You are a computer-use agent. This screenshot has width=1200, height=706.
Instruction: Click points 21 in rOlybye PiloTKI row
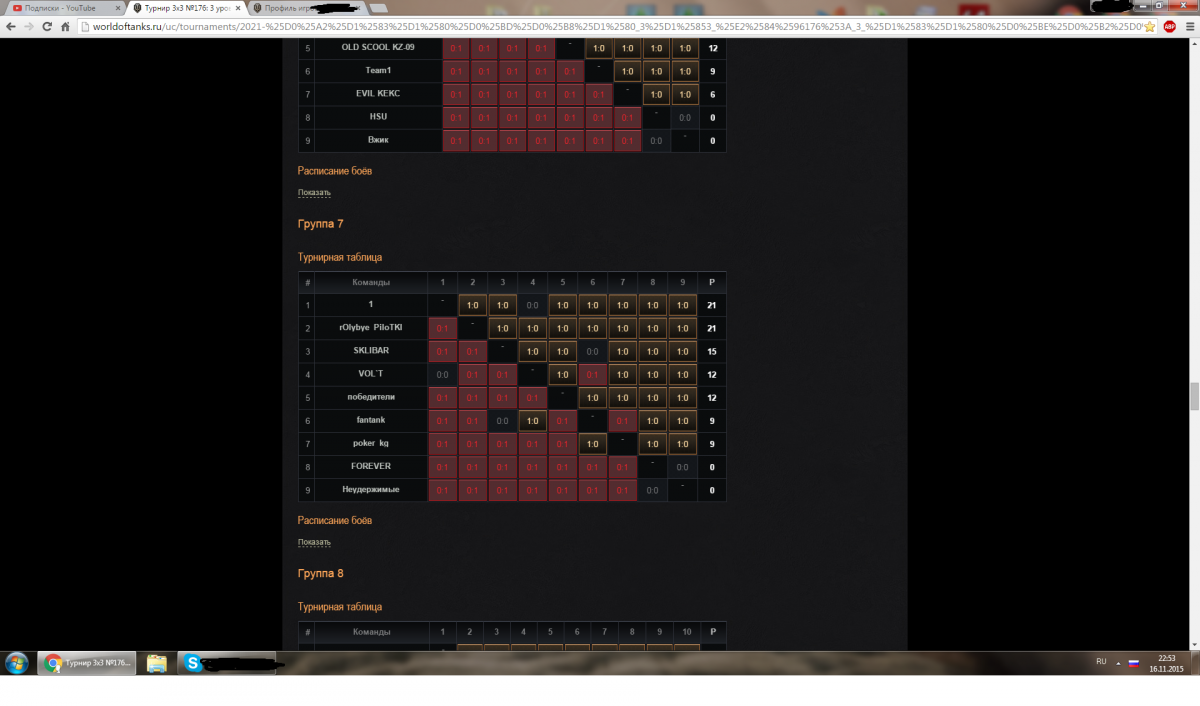[712, 328]
